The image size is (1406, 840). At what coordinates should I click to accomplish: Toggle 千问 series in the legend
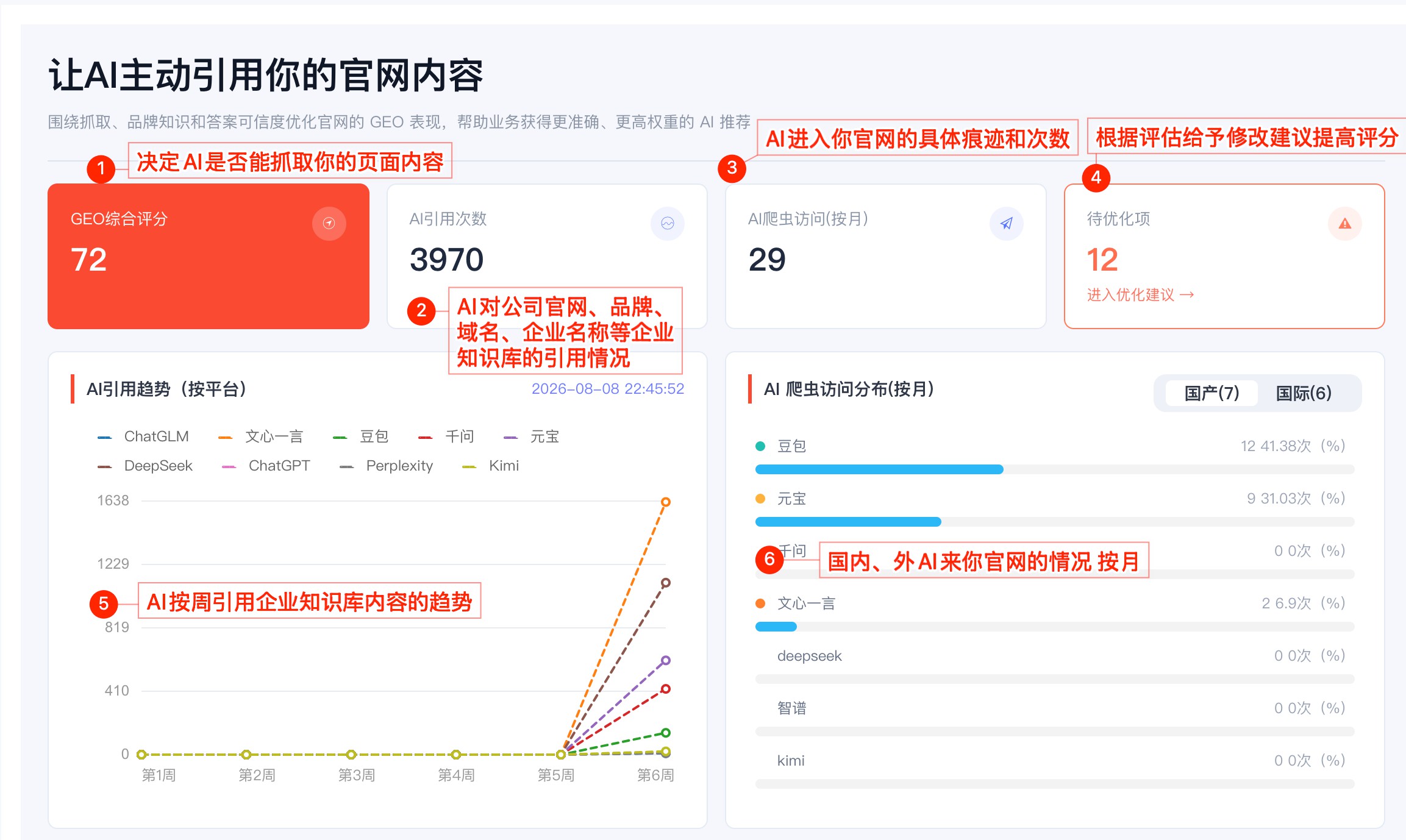coord(446,436)
